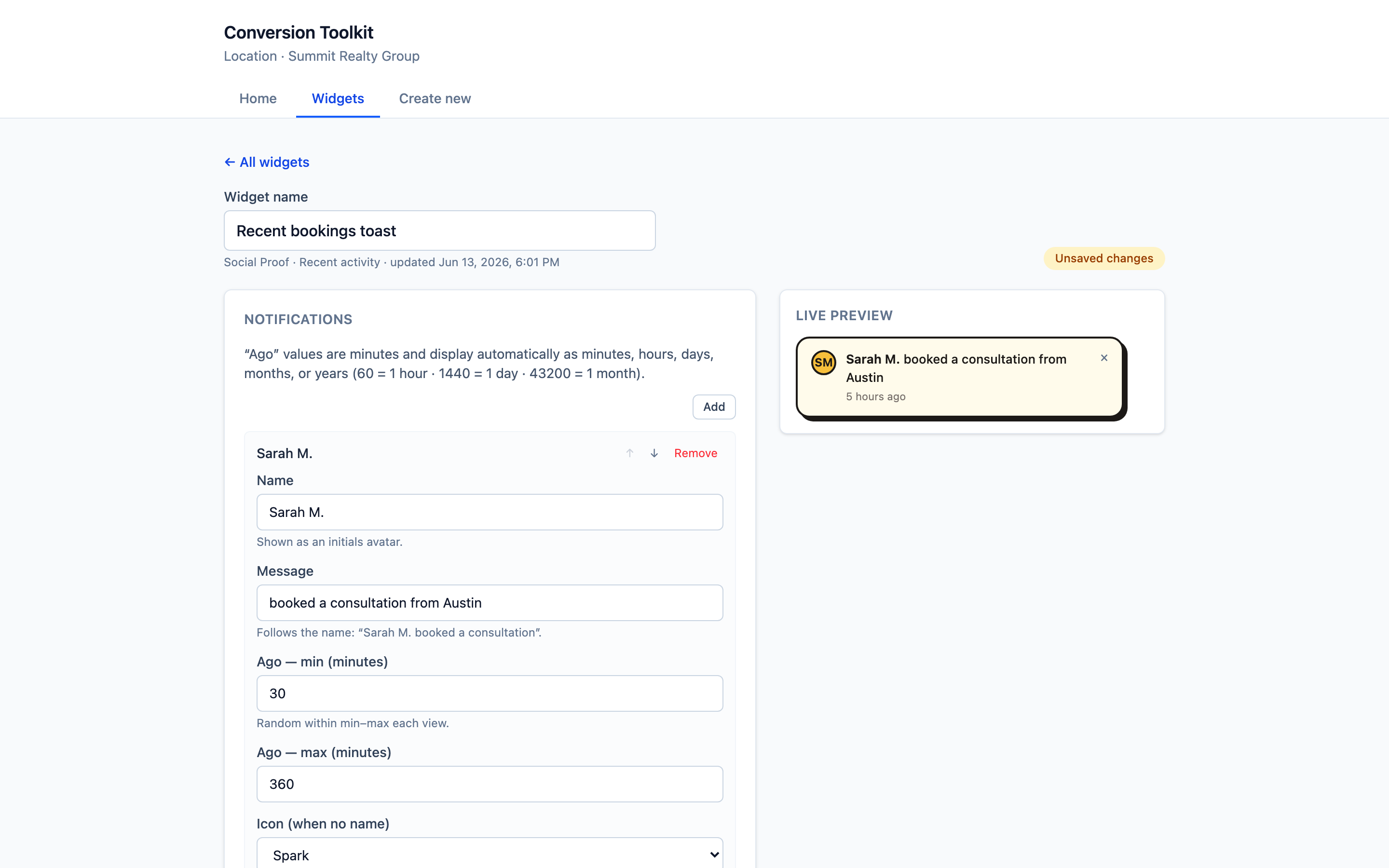Click 'Location · Summit Realty Group' subtitle
Viewport: 1389px width, 868px height.
click(x=321, y=55)
